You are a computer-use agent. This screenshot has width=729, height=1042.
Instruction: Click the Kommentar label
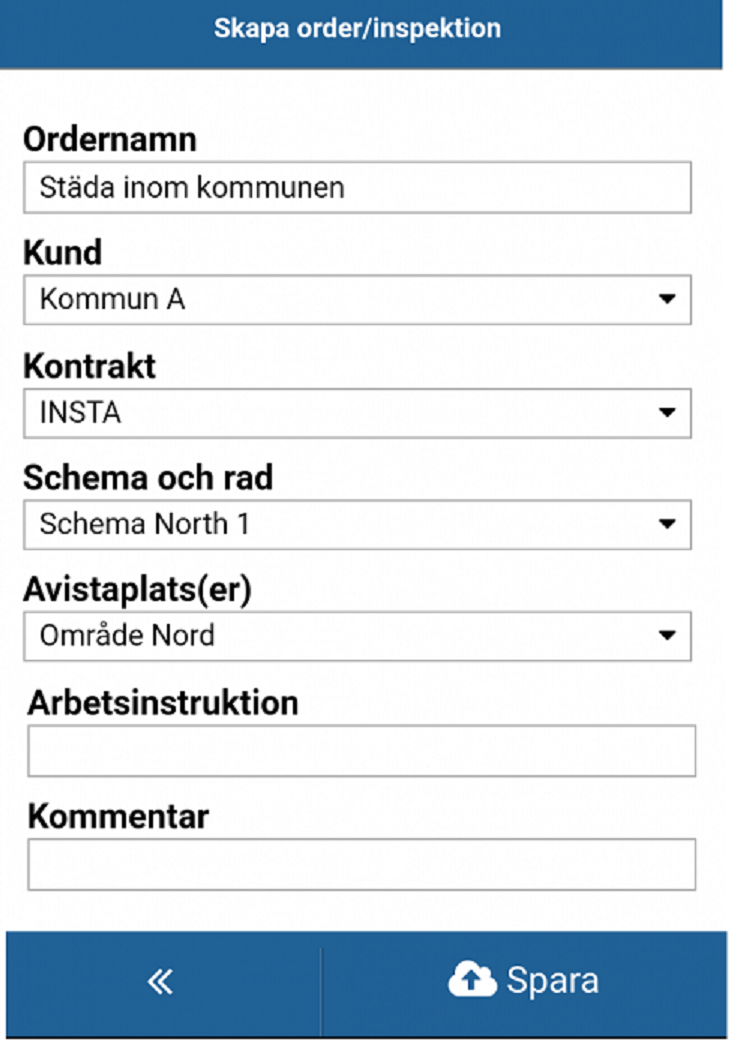tap(118, 817)
